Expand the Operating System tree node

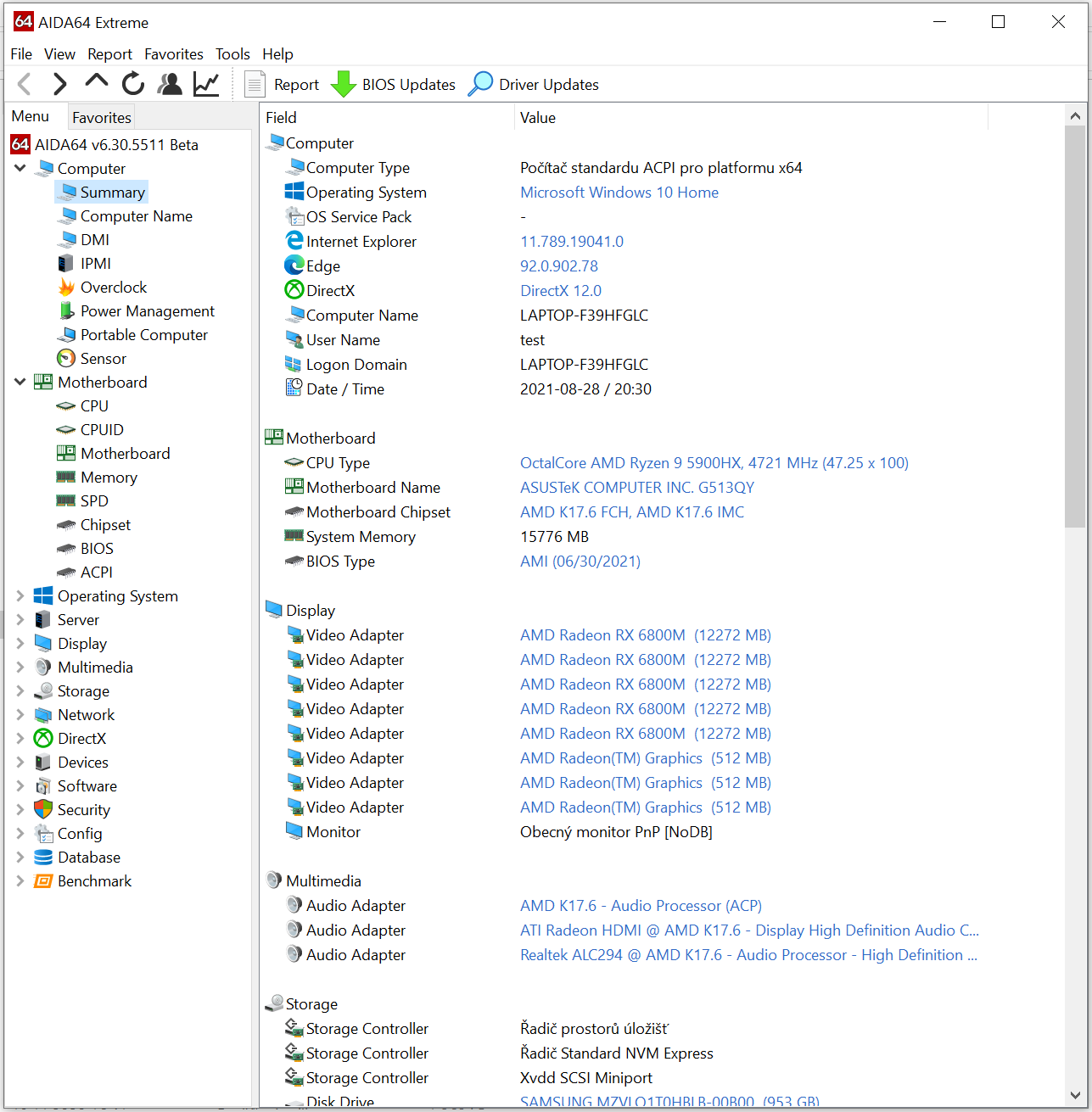[20, 596]
